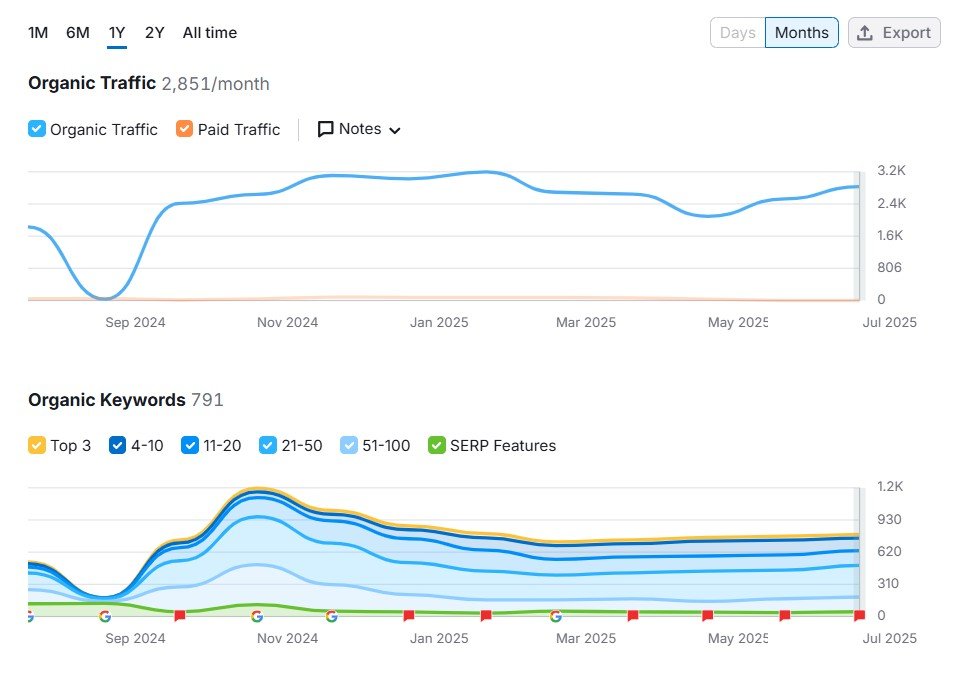Select the 6M time range tab
This screenshot has height=676, width=960.
point(78,33)
